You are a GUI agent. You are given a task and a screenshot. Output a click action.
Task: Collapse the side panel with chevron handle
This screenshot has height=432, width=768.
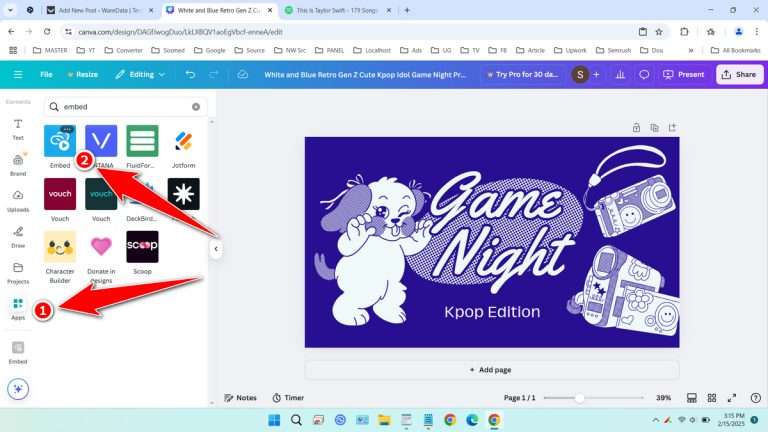[215, 250]
